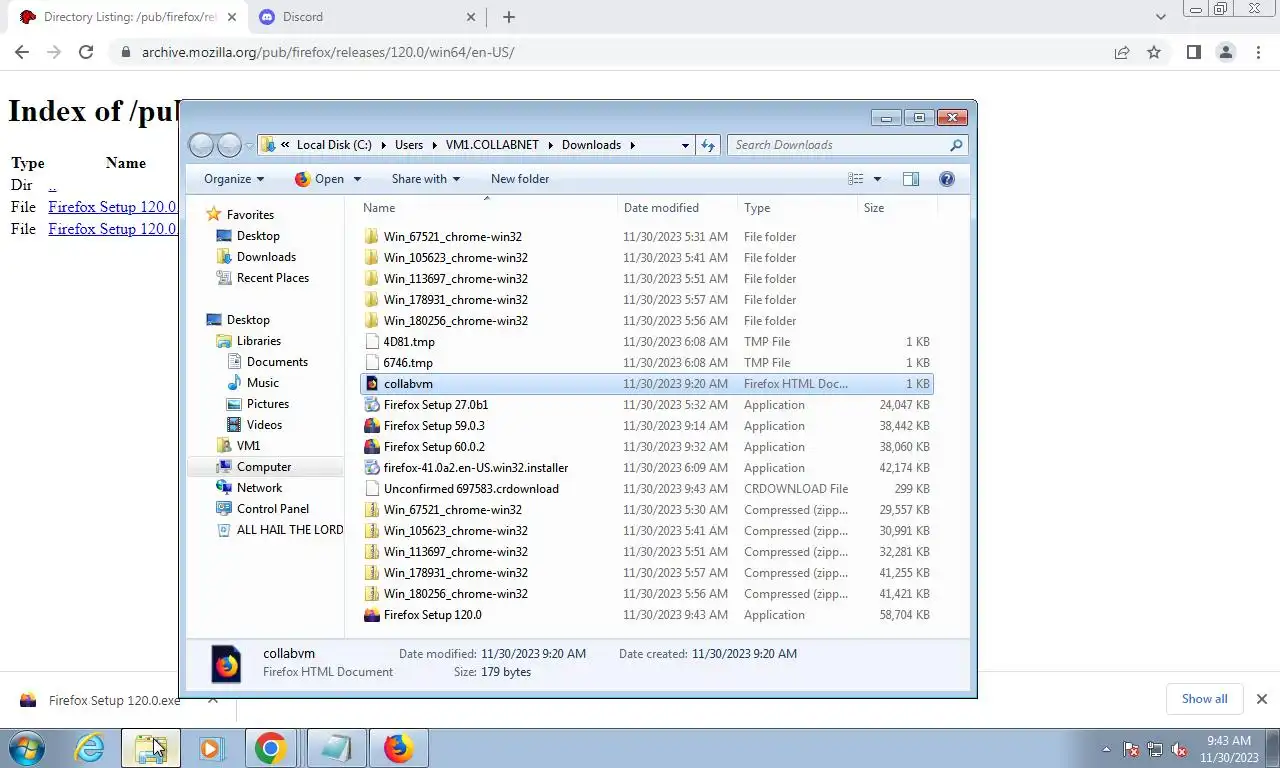Select the Win_180256_chrome-win32 zip icon
Screen dimensions: 1280x768
(372, 594)
